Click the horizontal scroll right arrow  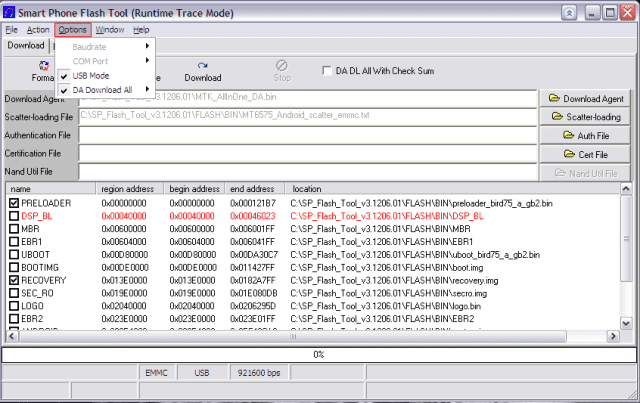point(613,336)
